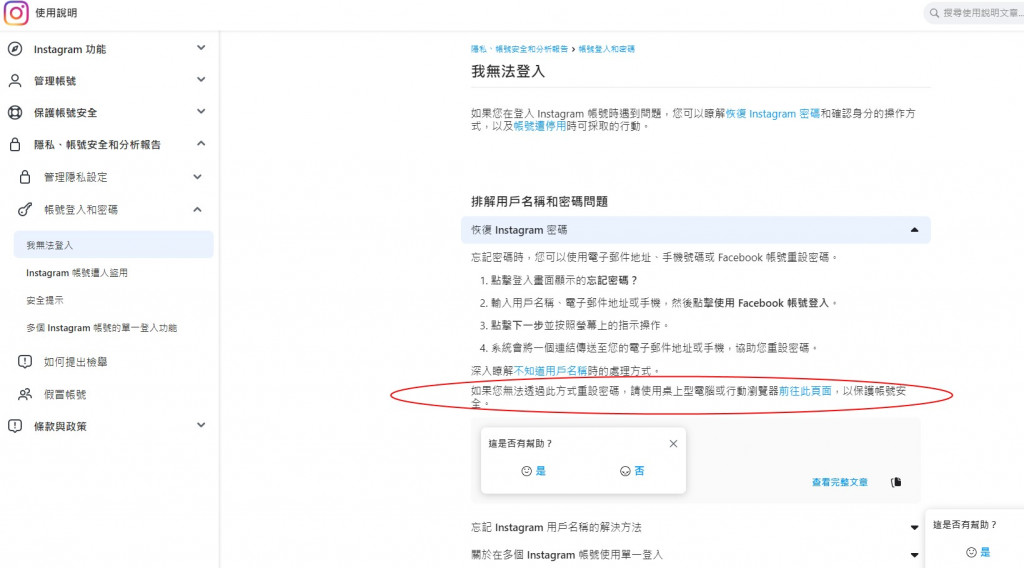Click the 我無法登入 page heading
Screen dimensions: 1024x568
(x=508, y=71)
